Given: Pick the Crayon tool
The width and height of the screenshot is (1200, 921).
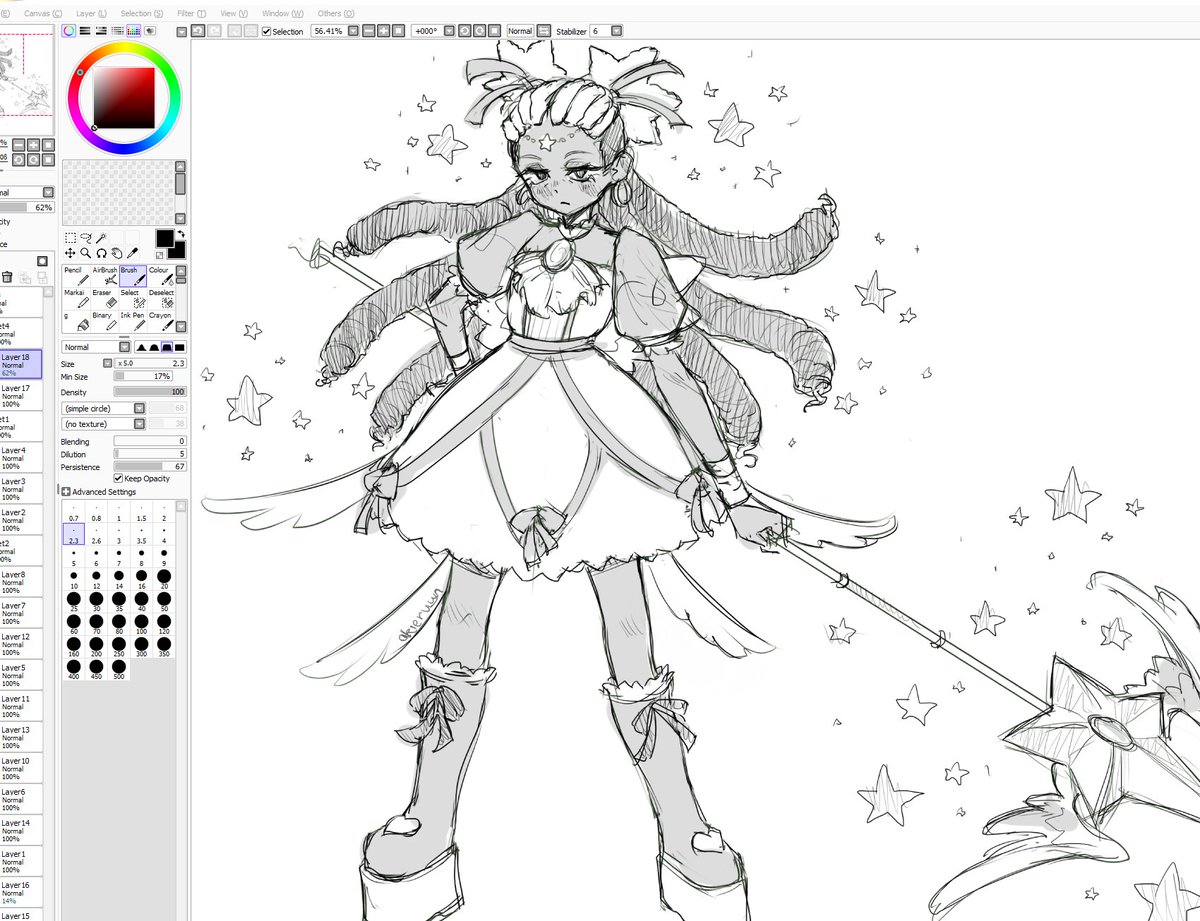Looking at the screenshot, I should 162,322.
